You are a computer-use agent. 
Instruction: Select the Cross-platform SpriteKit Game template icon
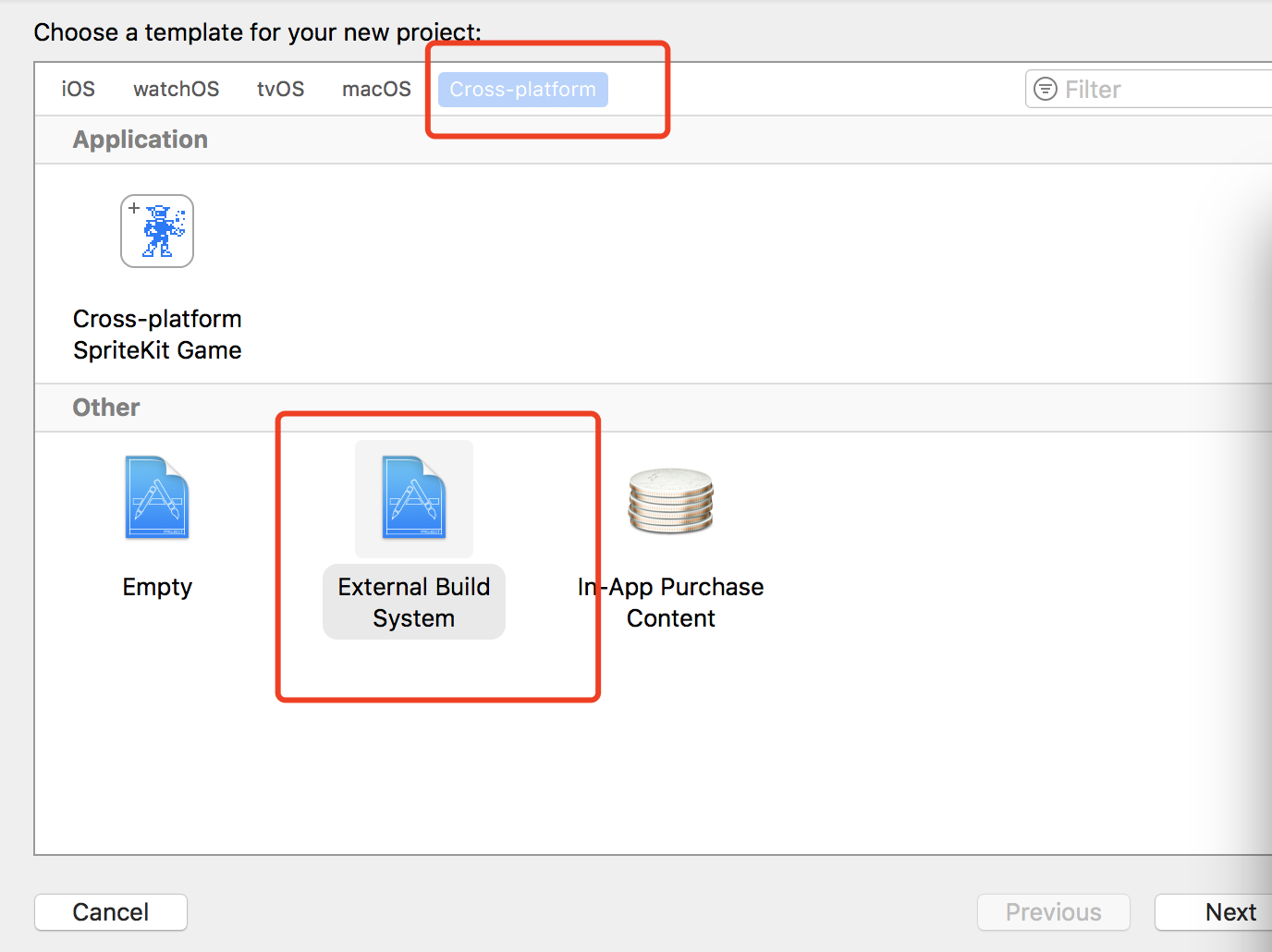pyautogui.click(x=157, y=231)
